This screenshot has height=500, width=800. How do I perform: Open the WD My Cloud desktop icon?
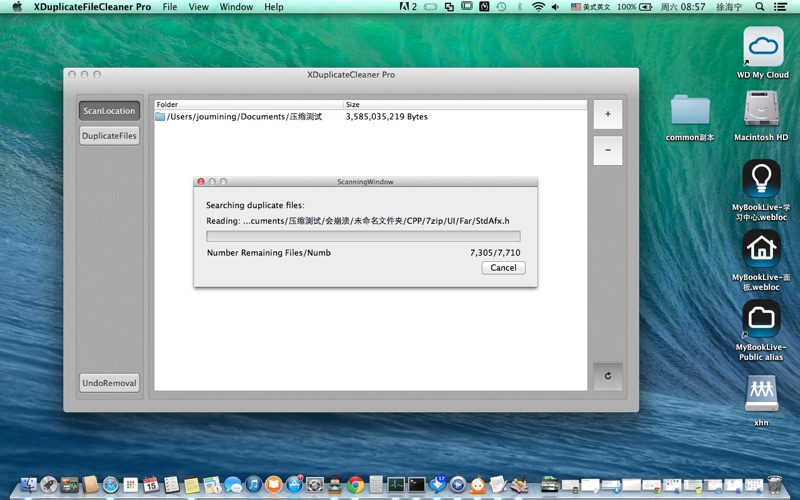(762, 48)
